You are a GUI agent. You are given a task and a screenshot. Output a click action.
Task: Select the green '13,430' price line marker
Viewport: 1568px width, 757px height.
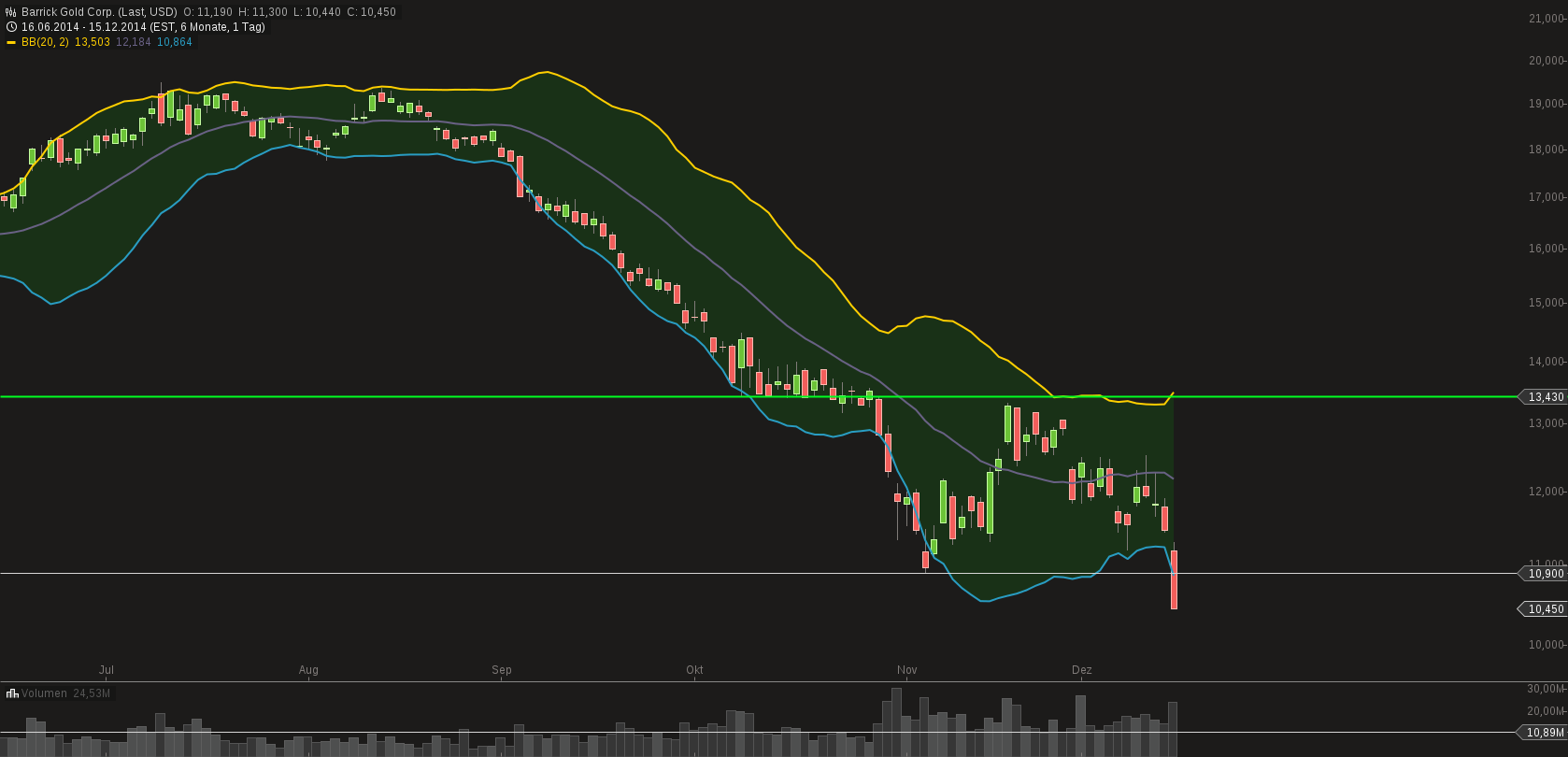pos(1543,397)
